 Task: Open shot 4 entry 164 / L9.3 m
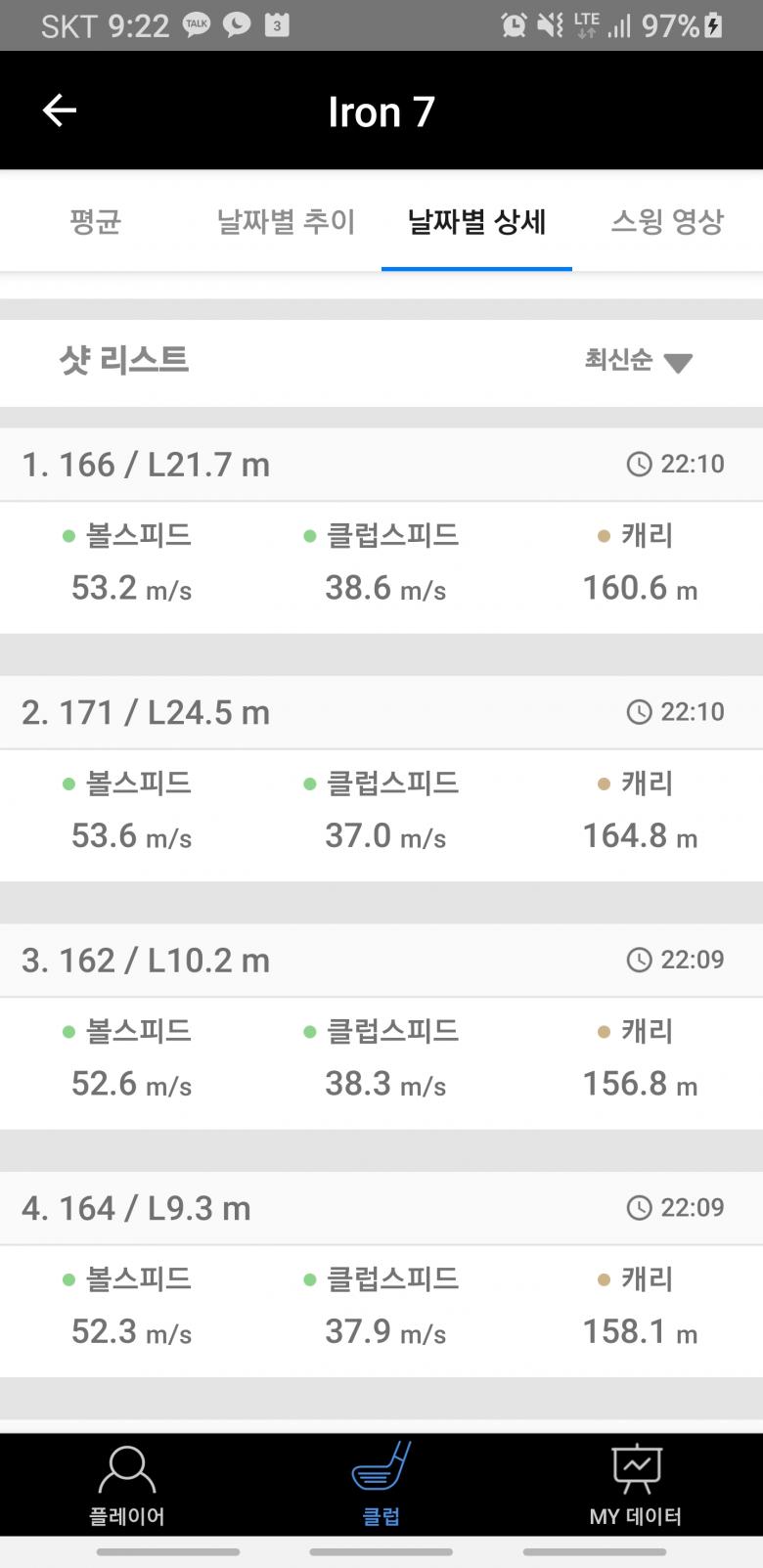(136, 1208)
